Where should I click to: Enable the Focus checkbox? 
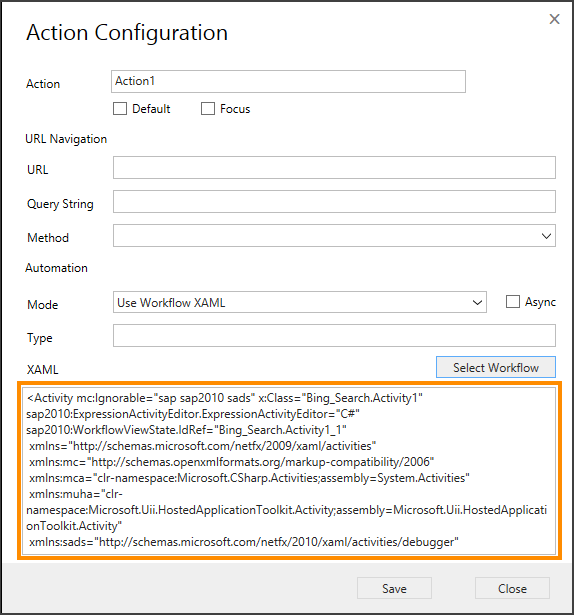pyautogui.click(x=208, y=108)
